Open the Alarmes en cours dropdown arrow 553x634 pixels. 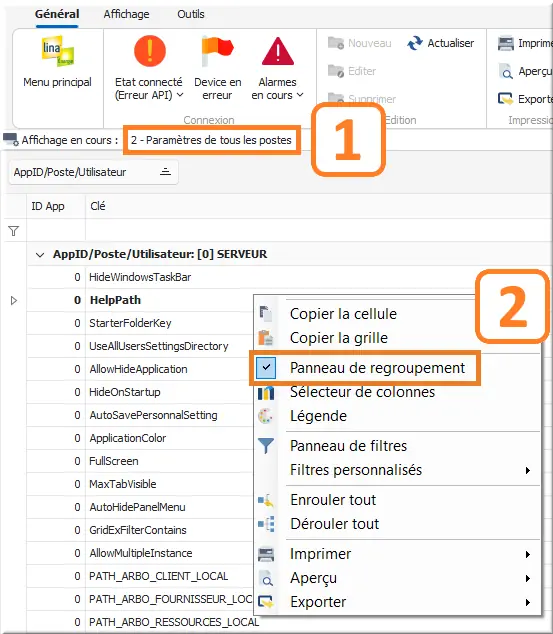300,95
